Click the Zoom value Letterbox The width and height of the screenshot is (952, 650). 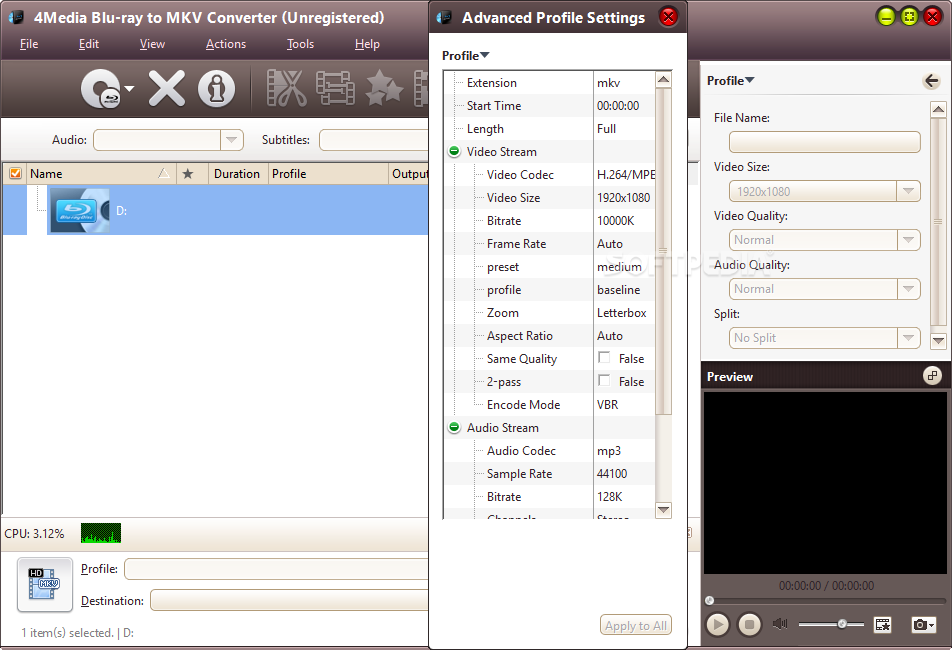coord(622,313)
